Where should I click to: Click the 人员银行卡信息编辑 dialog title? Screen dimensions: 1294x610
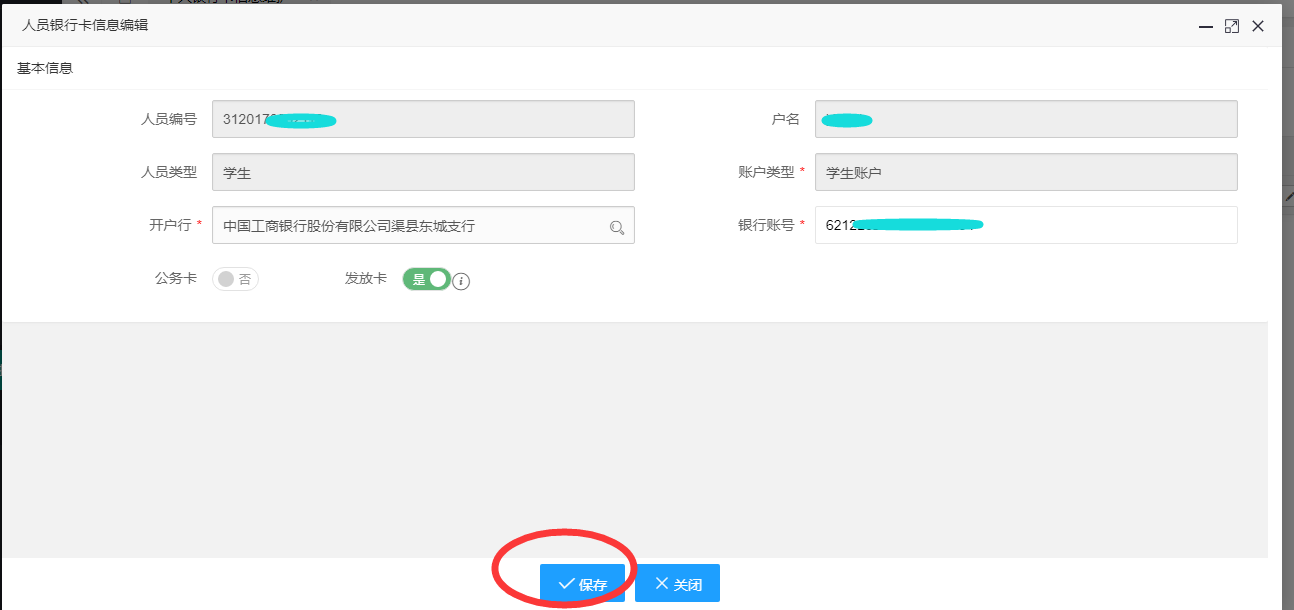[x=85, y=26]
